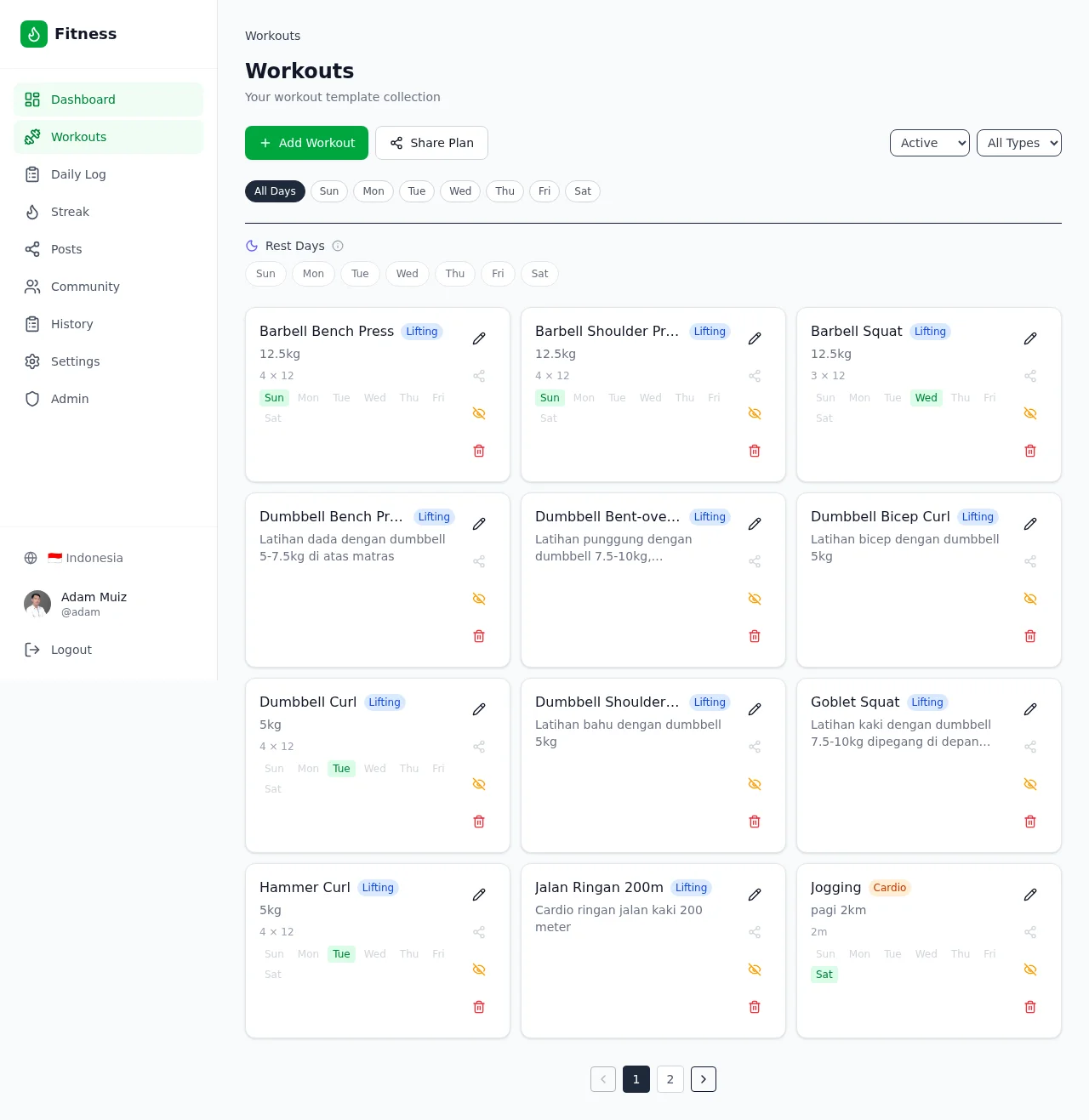Delete the Barbell Shoulder Press card
Image resolution: width=1089 pixels, height=1120 pixels.
point(755,451)
